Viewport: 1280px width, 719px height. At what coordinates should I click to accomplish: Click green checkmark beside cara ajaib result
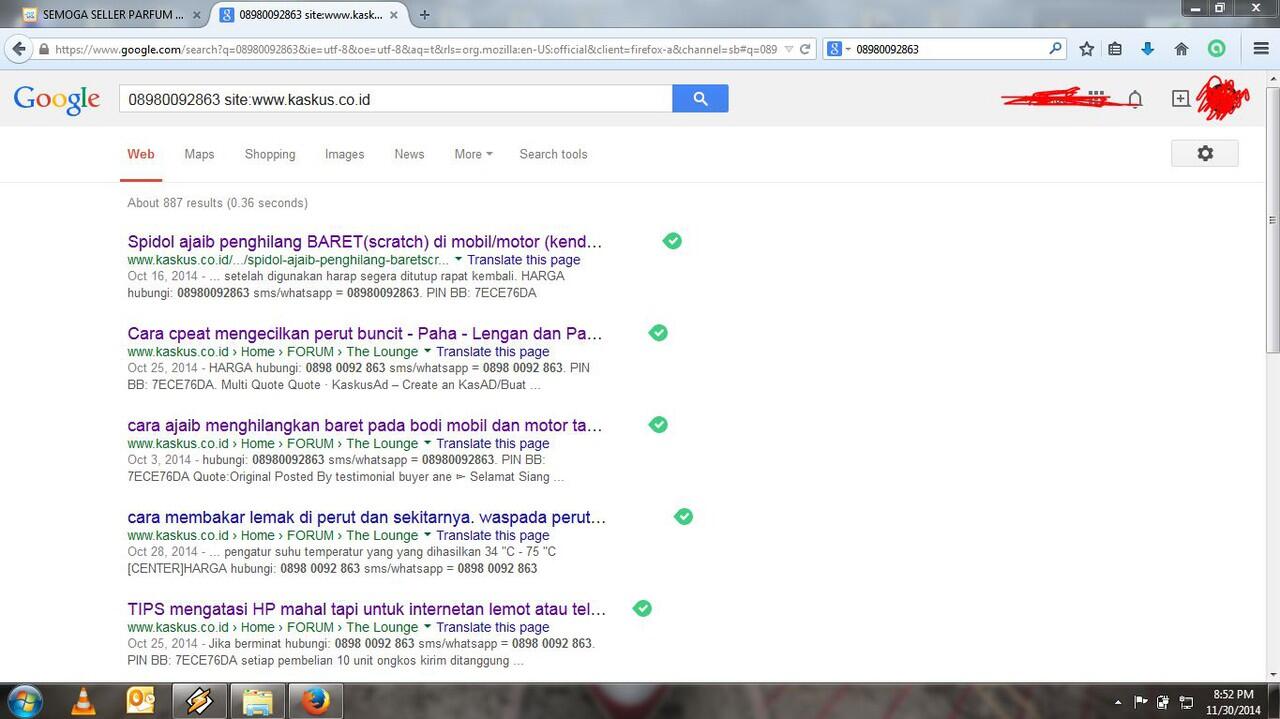(x=658, y=425)
